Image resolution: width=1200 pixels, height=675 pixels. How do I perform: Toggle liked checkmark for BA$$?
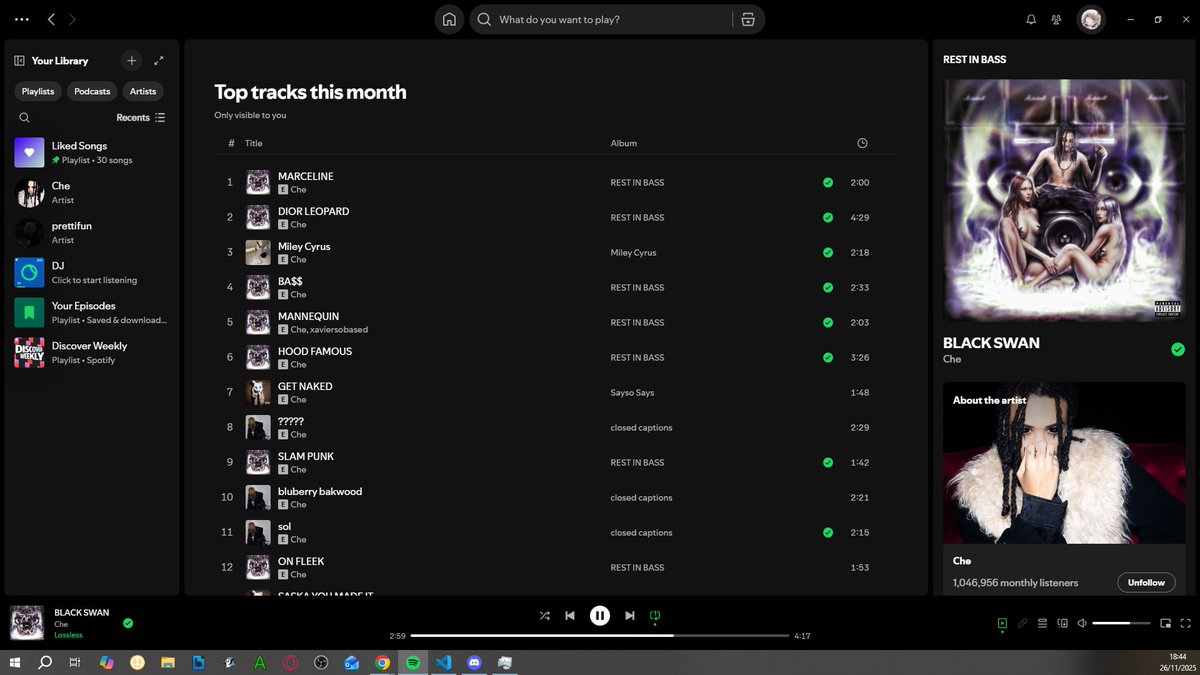pos(828,288)
